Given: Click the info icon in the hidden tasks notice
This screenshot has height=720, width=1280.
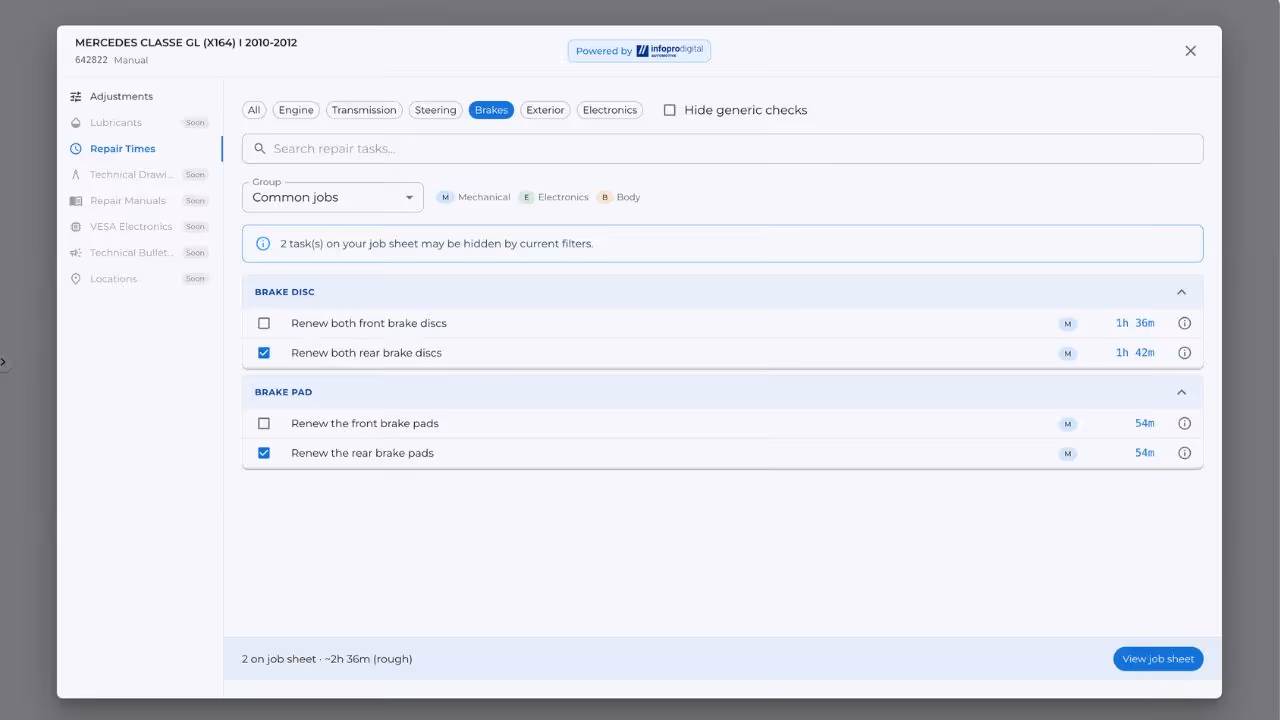Looking at the screenshot, I should click(x=263, y=244).
